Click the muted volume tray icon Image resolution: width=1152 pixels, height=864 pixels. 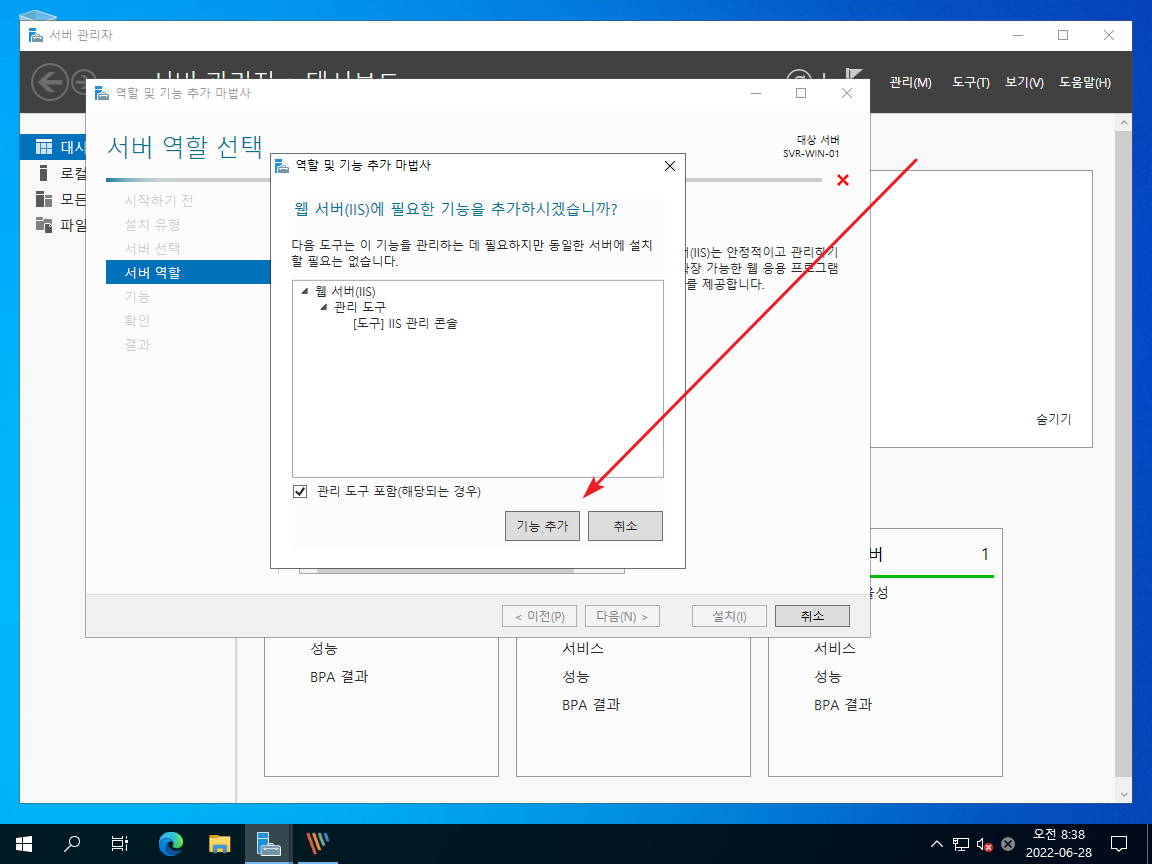click(984, 844)
